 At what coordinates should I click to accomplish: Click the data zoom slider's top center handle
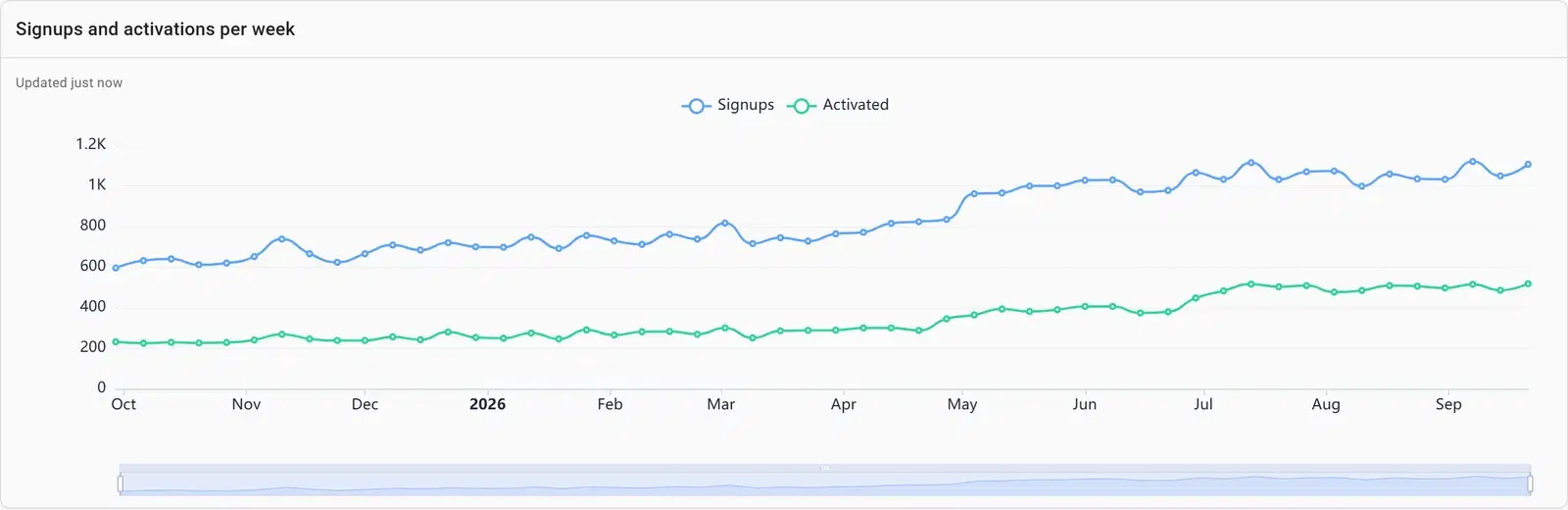click(x=825, y=468)
